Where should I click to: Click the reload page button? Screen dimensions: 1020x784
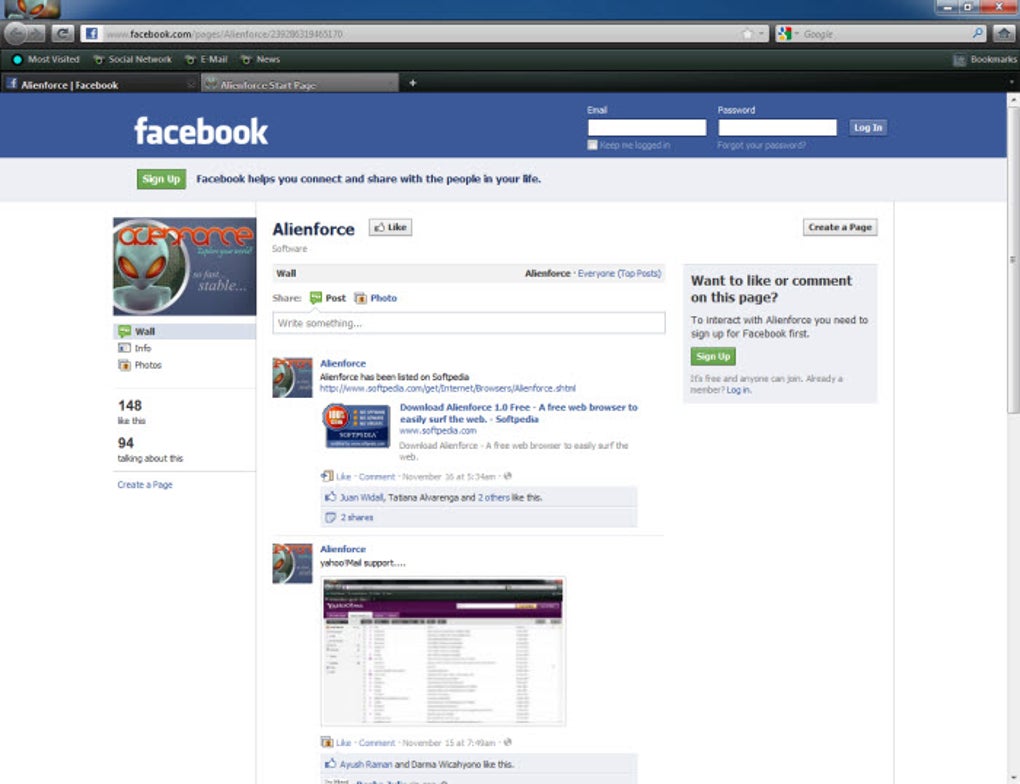pos(62,33)
